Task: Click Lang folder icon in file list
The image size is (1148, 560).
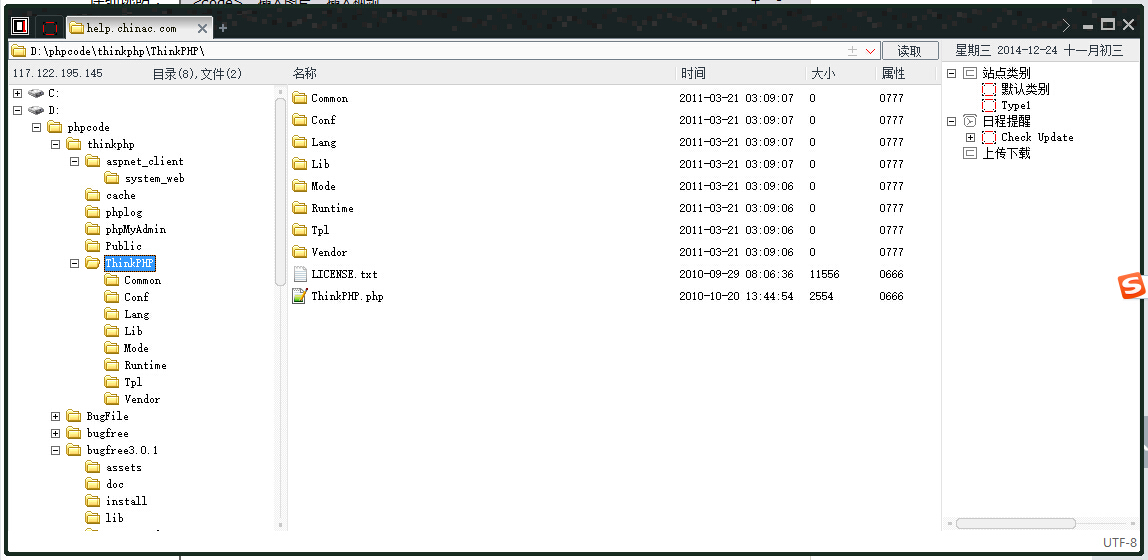Action: pos(299,142)
